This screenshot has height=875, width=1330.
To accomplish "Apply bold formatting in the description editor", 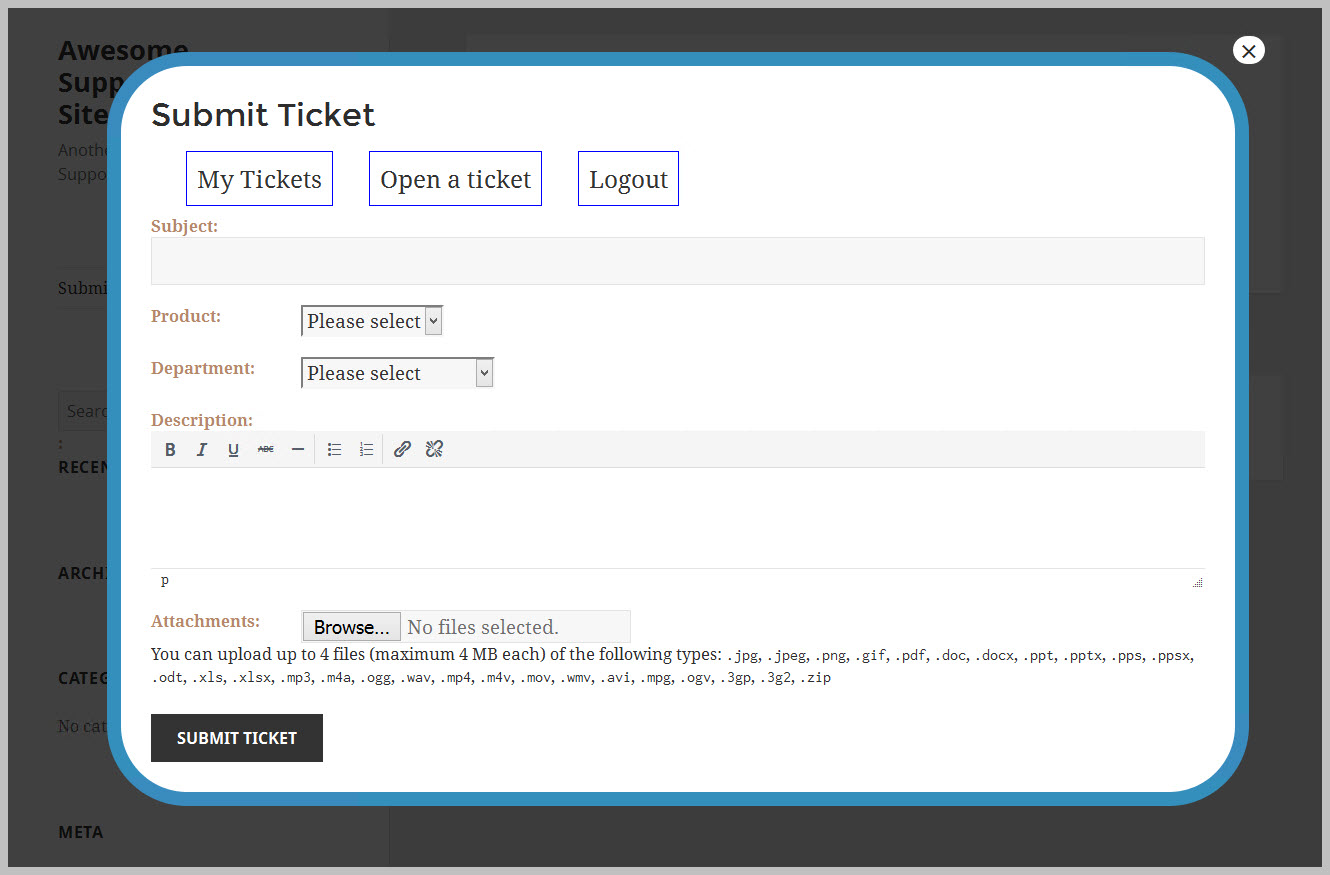I will coord(170,449).
